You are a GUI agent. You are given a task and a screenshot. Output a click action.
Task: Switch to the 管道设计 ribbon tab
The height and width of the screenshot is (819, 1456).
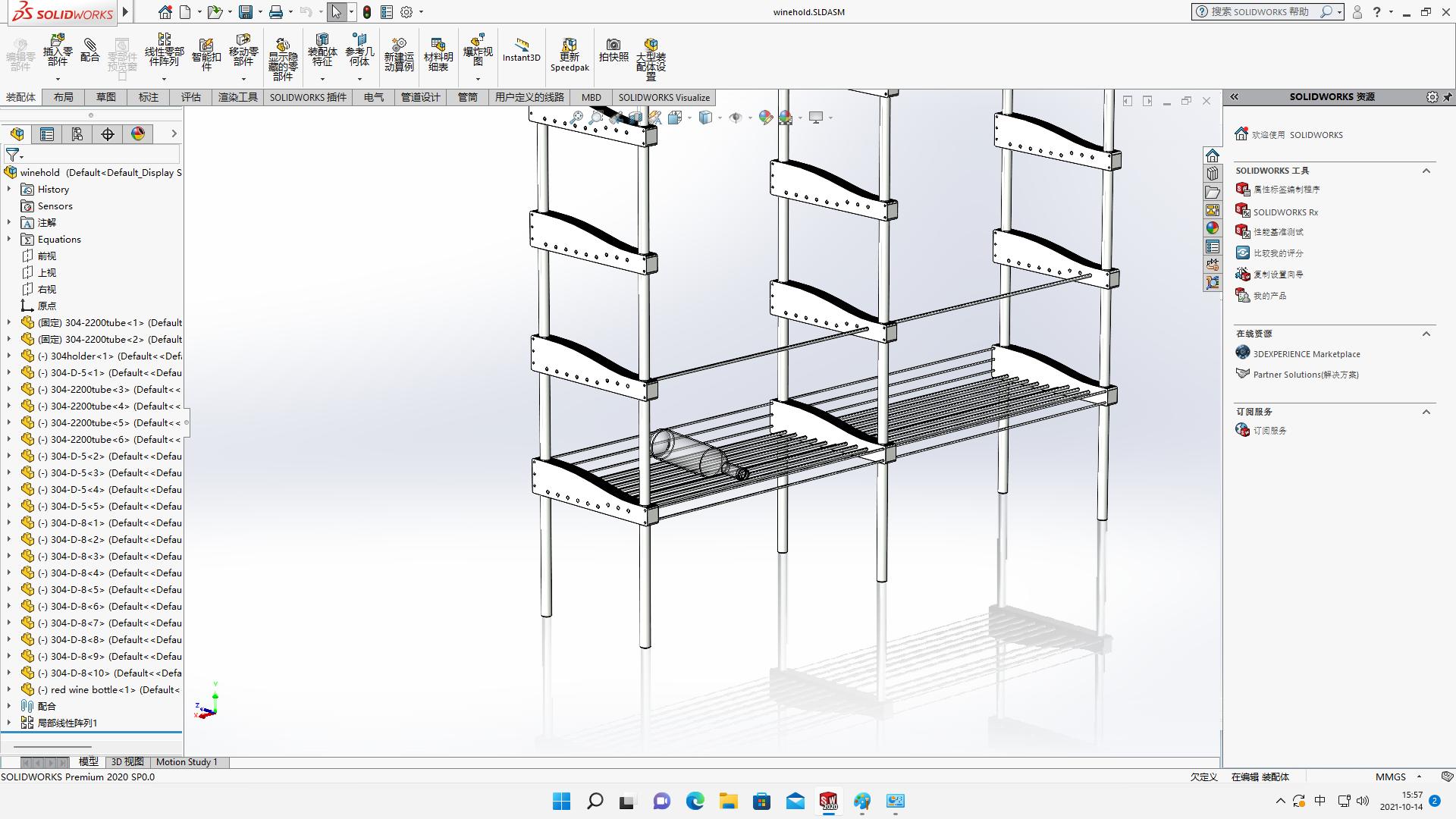[420, 97]
